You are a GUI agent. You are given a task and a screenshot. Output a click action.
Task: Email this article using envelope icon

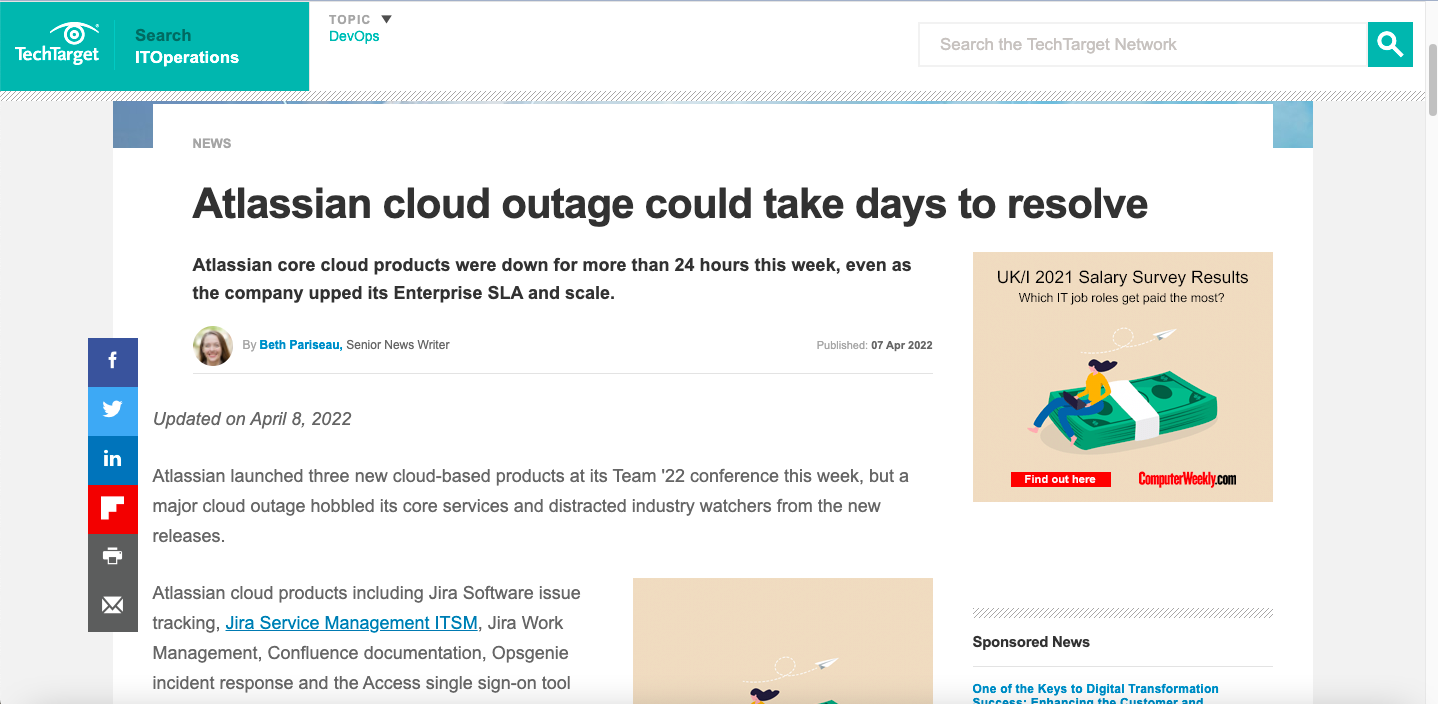112,605
